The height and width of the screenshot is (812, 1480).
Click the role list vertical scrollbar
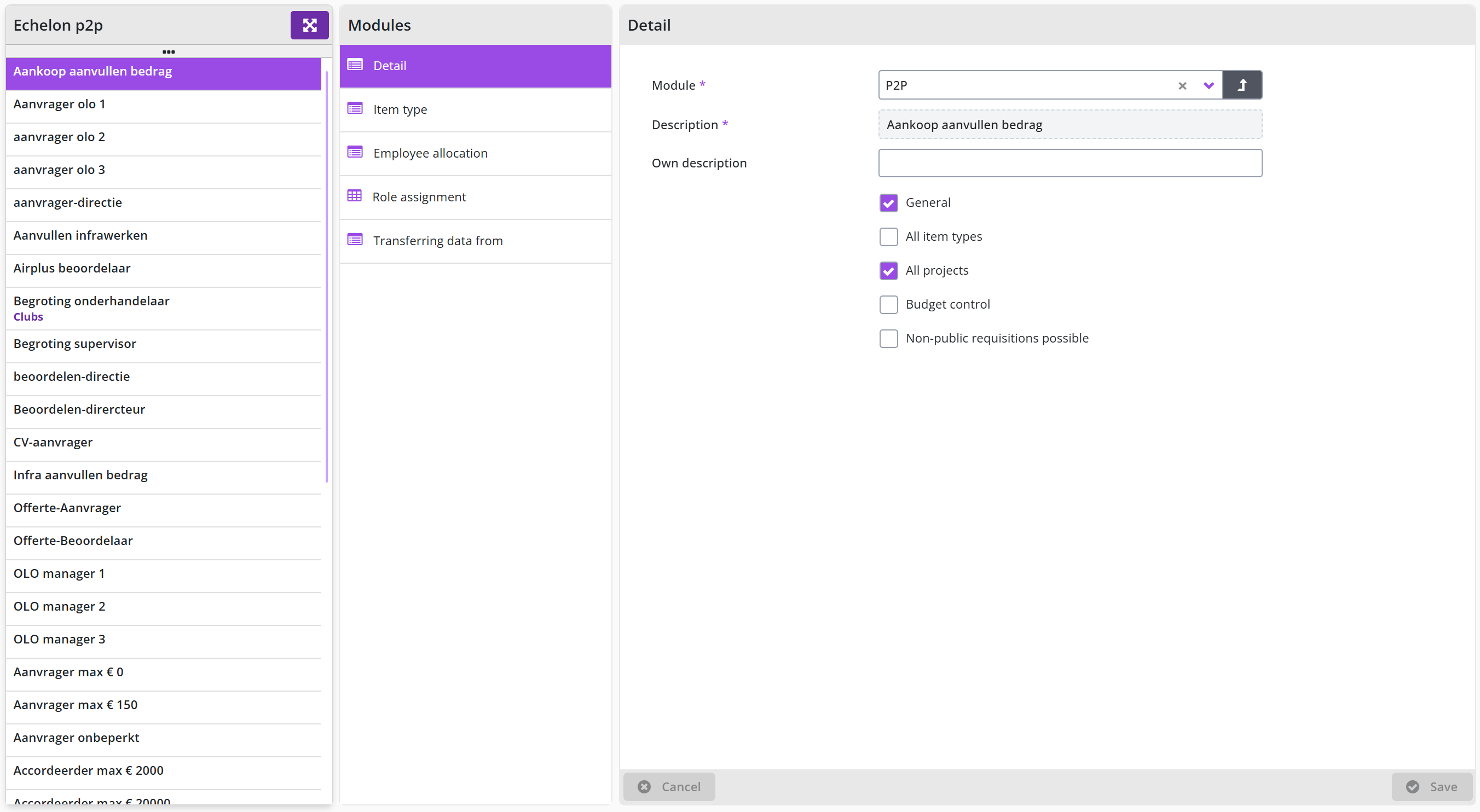click(x=326, y=276)
